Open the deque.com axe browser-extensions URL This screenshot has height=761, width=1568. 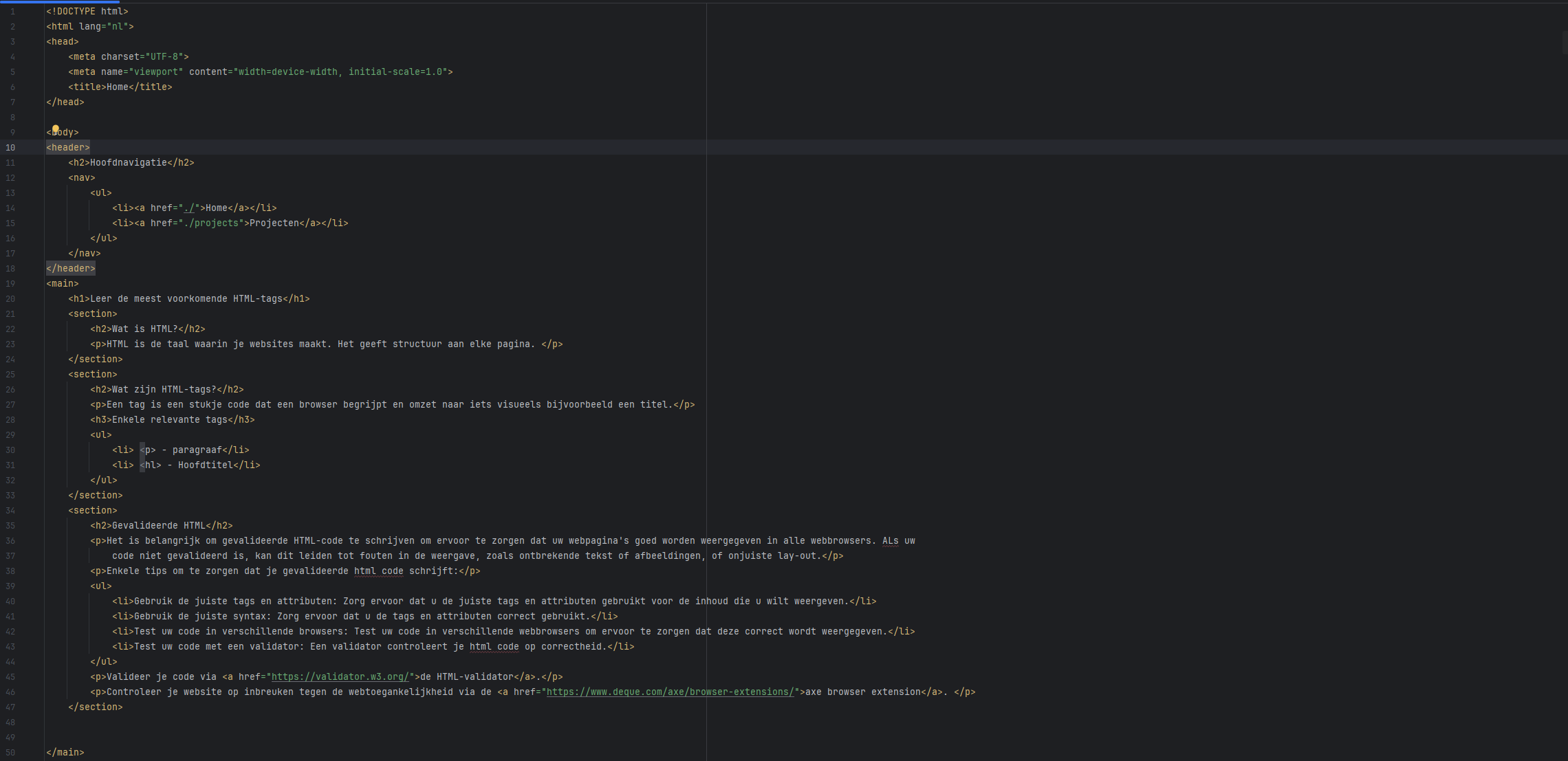[671, 692]
